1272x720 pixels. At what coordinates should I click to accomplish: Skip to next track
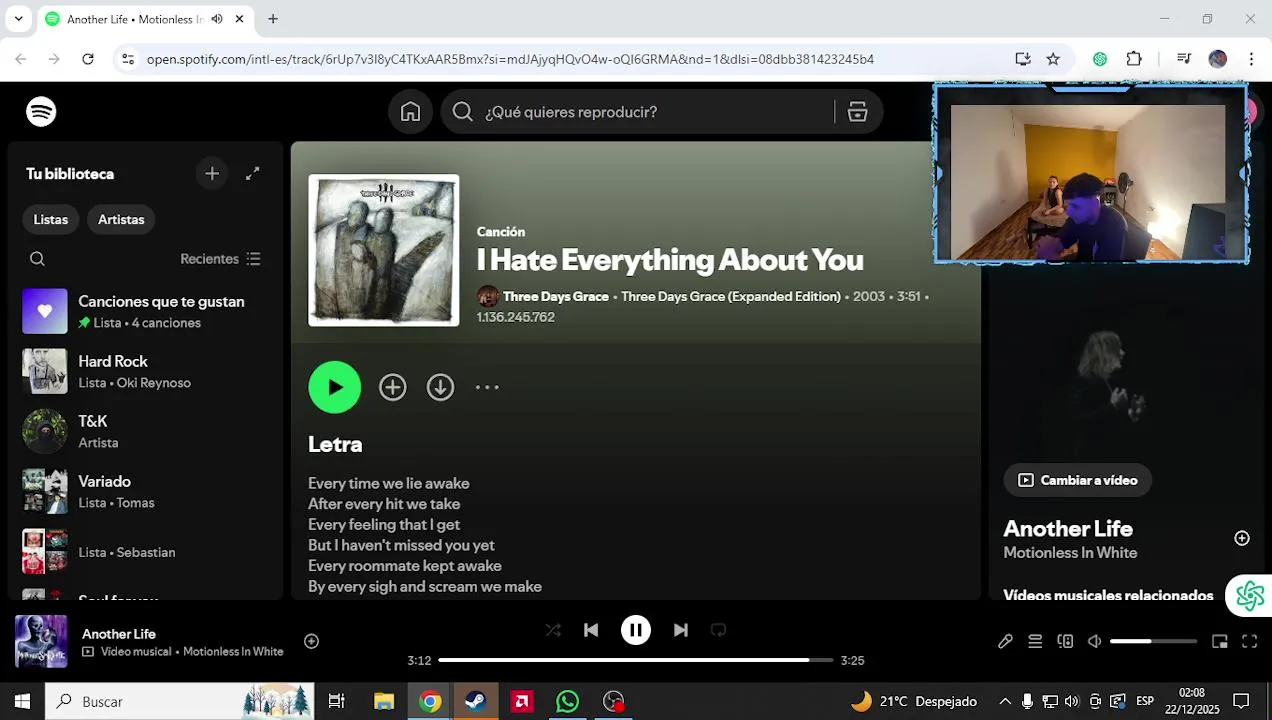pyautogui.click(x=681, y=630)
